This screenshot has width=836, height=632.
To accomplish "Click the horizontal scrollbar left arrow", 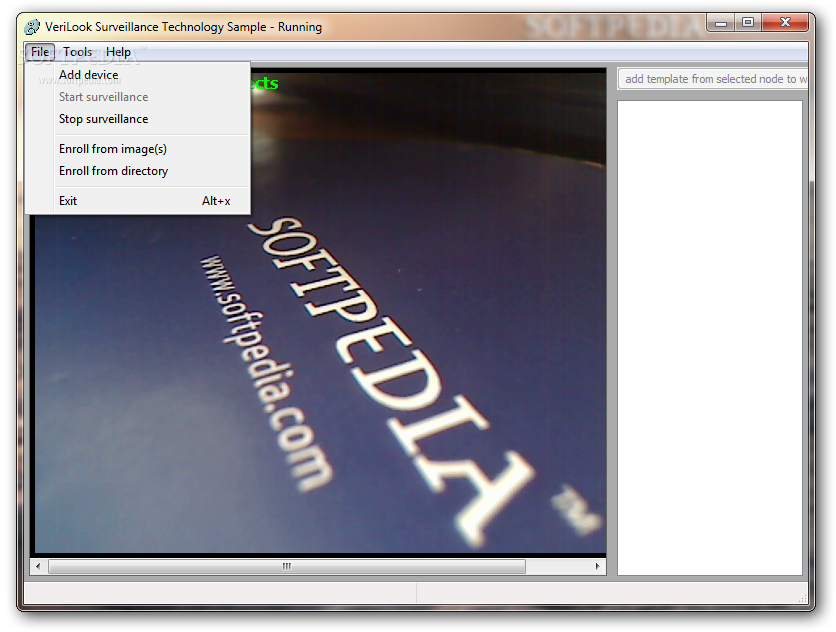I will click(37, 566).
